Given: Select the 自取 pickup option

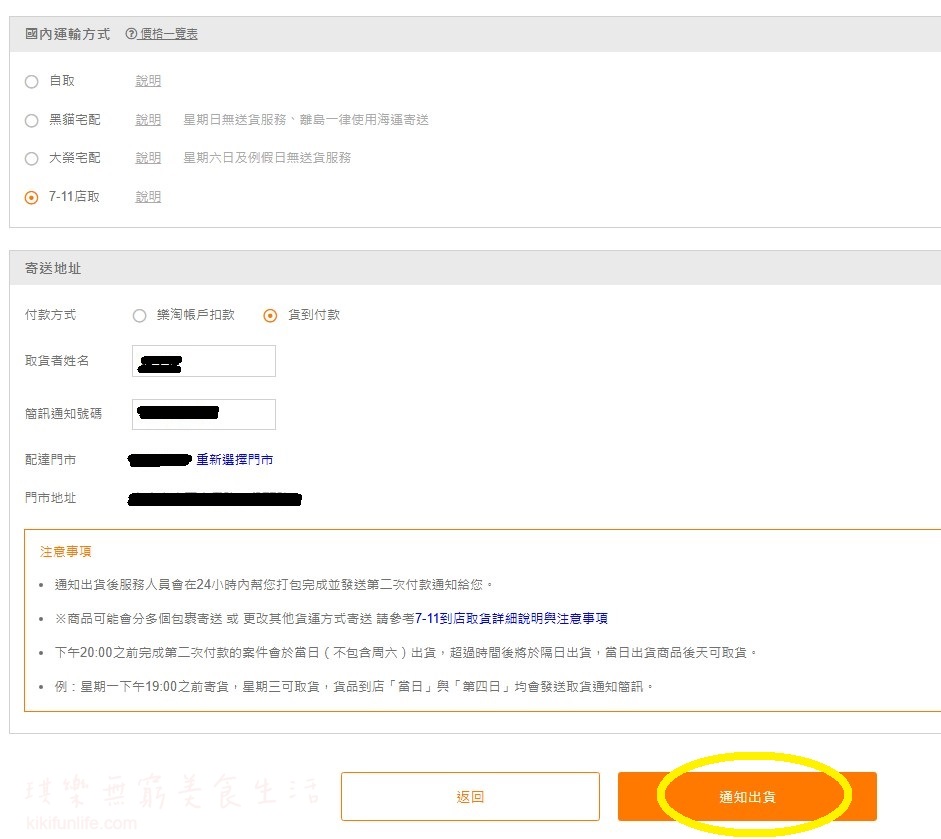Looking at the screenshot, I should [x=31, y=81].
